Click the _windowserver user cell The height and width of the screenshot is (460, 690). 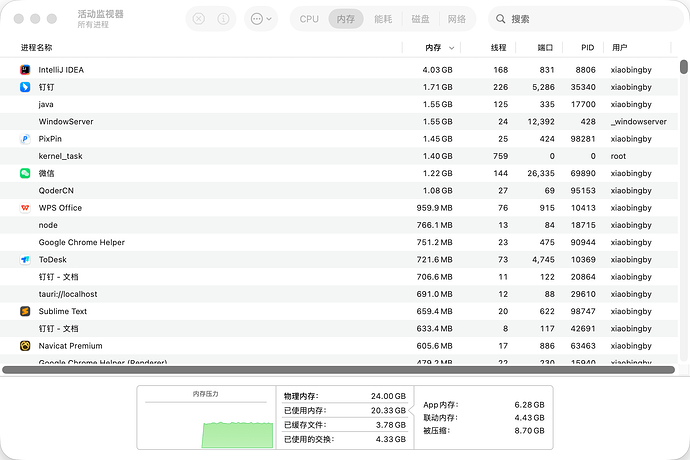[x=639, y=121]
